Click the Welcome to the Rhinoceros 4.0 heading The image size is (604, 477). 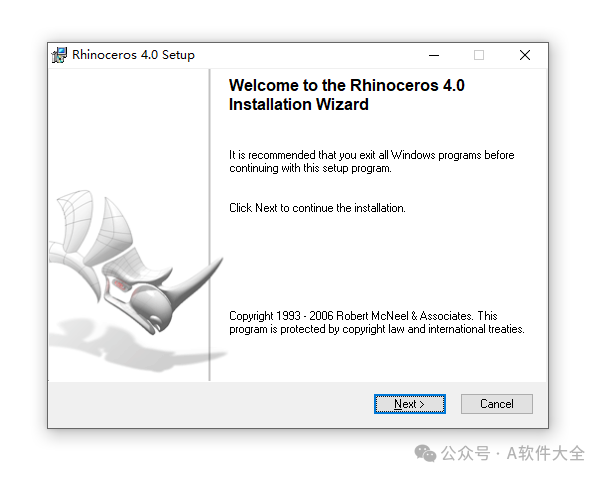coord(347,95)
